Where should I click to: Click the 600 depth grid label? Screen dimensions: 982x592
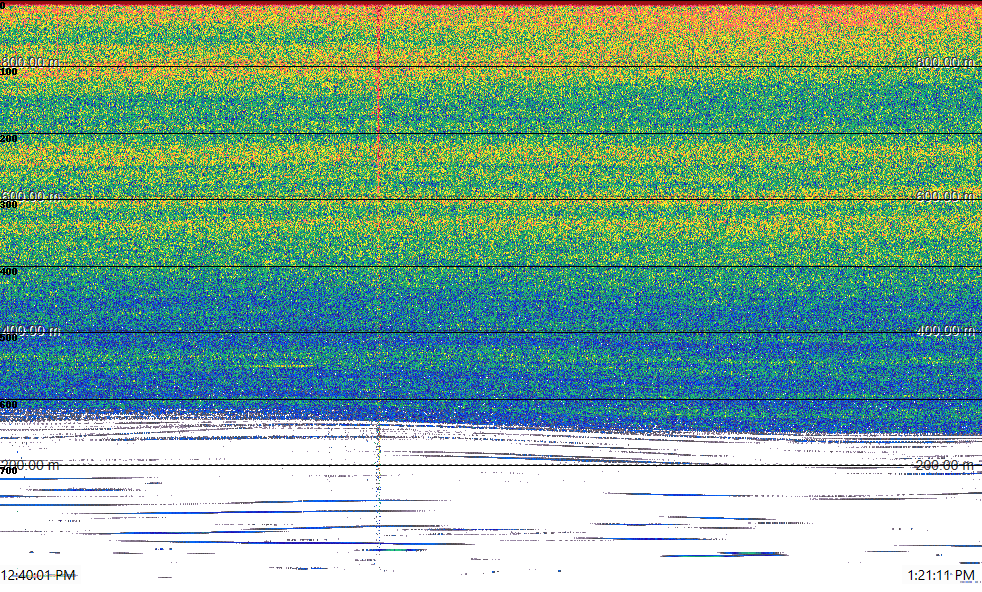9,405
